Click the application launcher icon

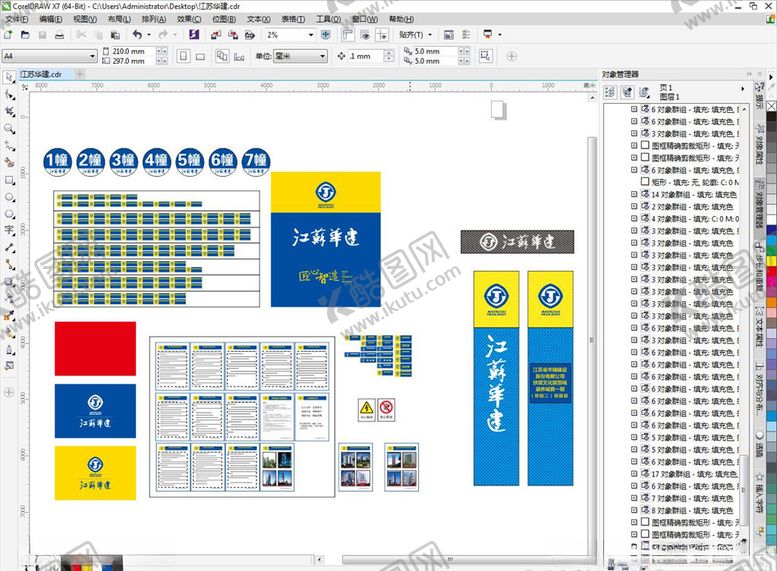pyautogui.click(x=488, y=35)
